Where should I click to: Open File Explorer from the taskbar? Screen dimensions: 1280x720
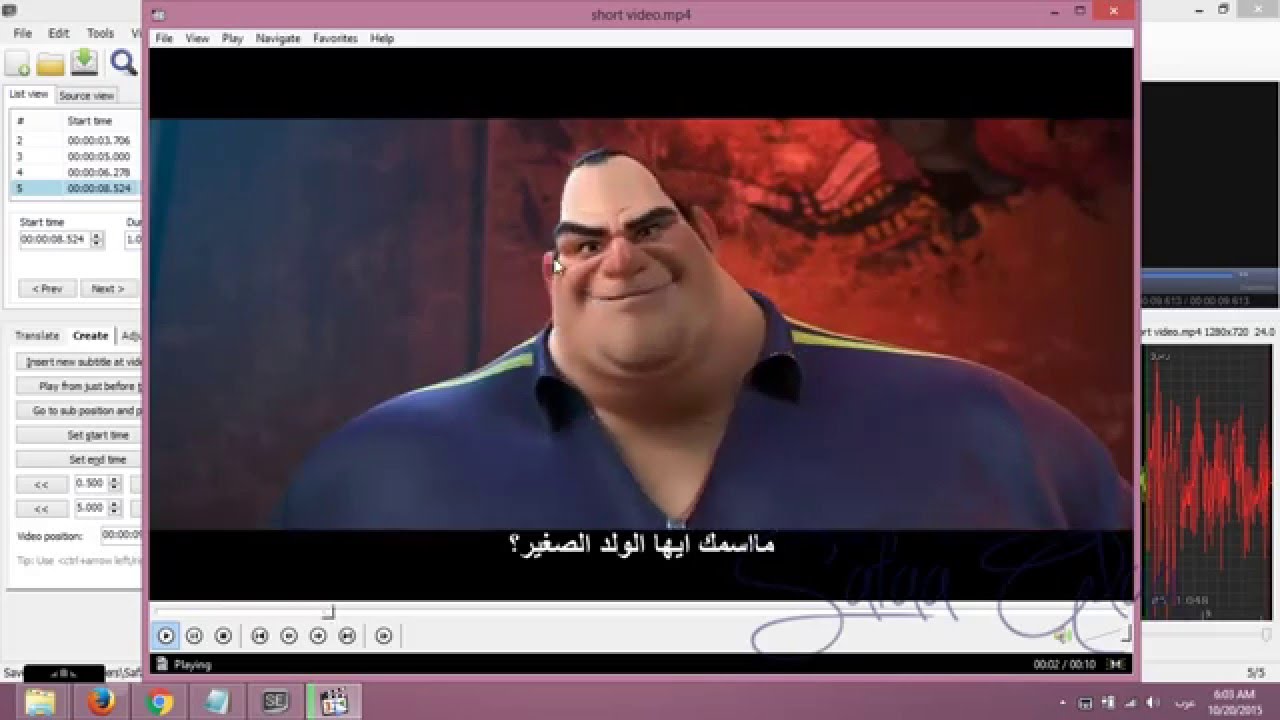39,702
